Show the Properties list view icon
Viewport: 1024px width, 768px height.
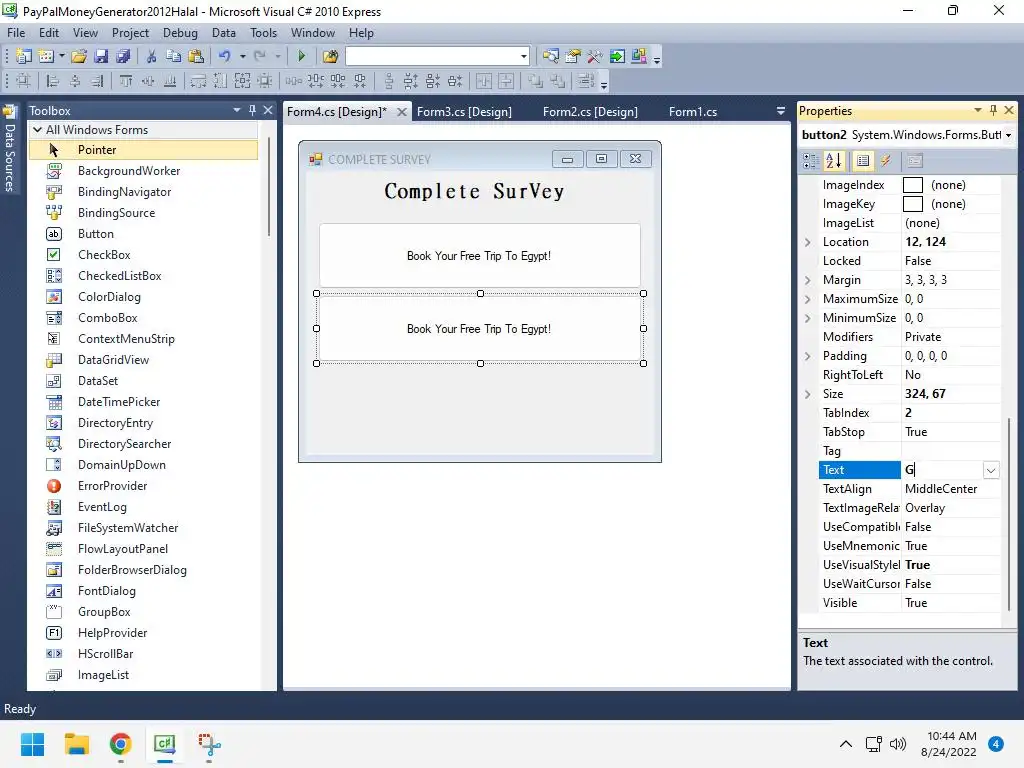click(863, 161)
